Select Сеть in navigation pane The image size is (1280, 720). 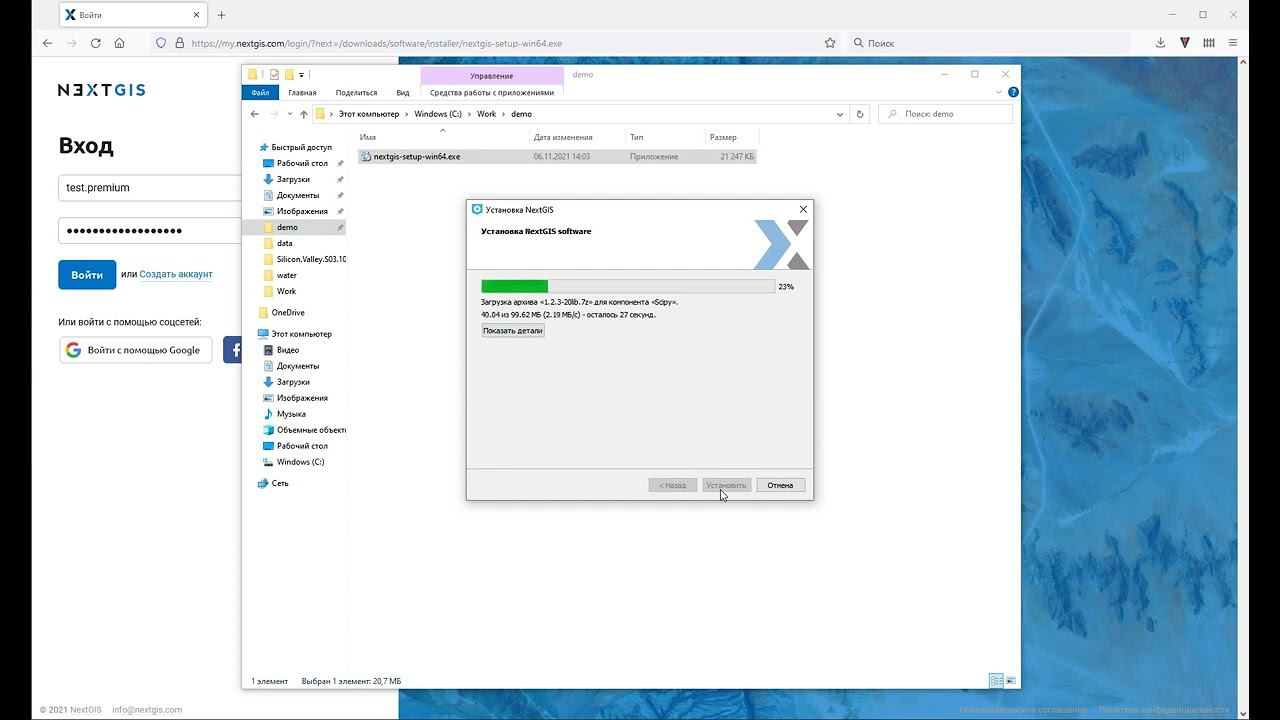pyautogui.click(x=280, y=483)
